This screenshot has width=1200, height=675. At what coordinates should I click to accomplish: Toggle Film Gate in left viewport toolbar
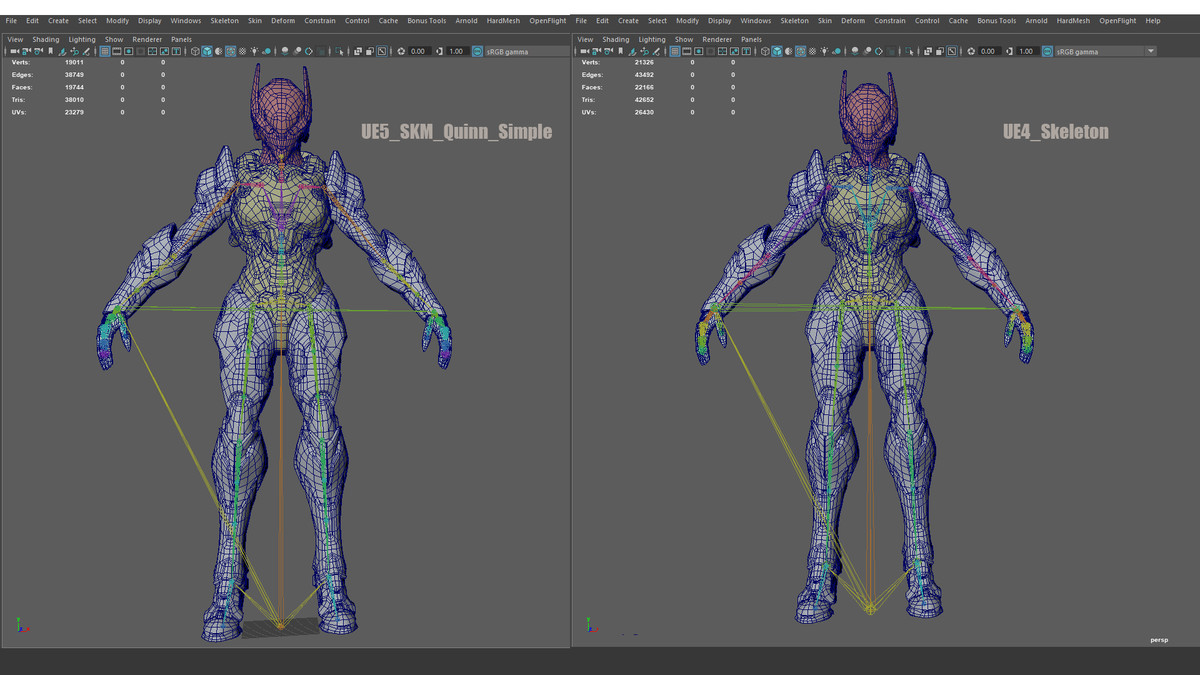pos(116,51)
